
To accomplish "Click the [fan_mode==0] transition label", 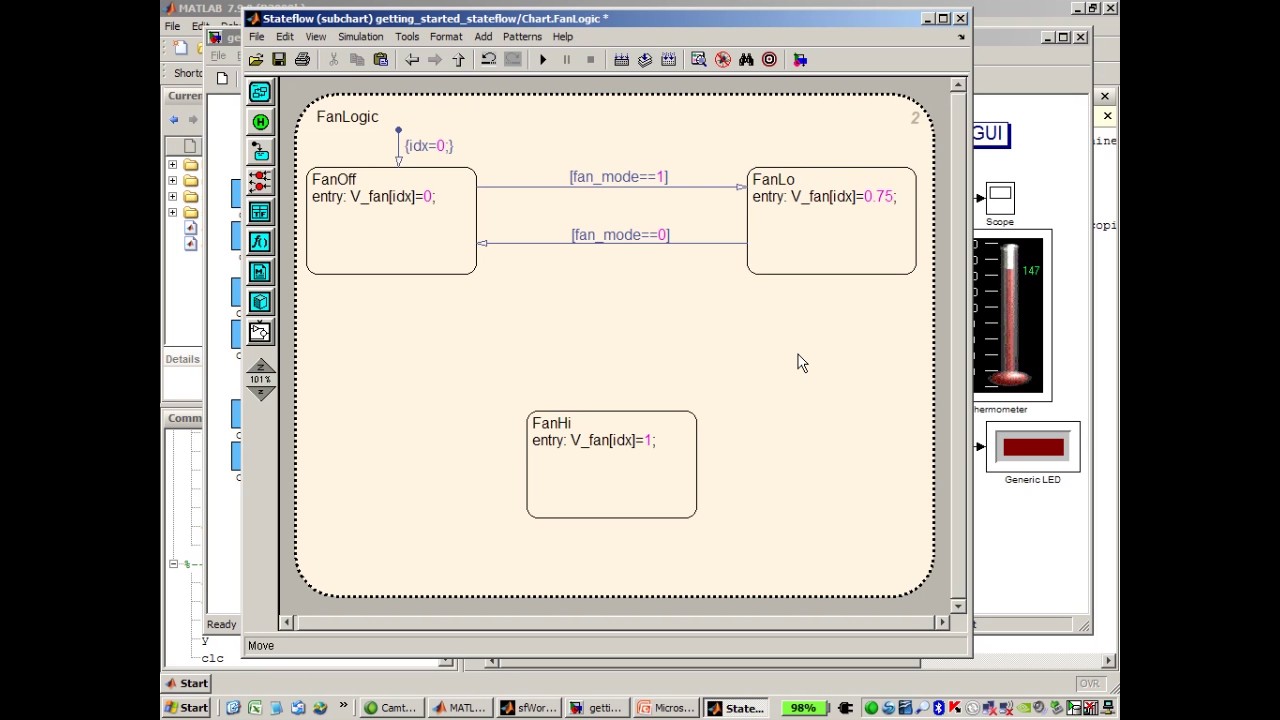I will (620, 235).
